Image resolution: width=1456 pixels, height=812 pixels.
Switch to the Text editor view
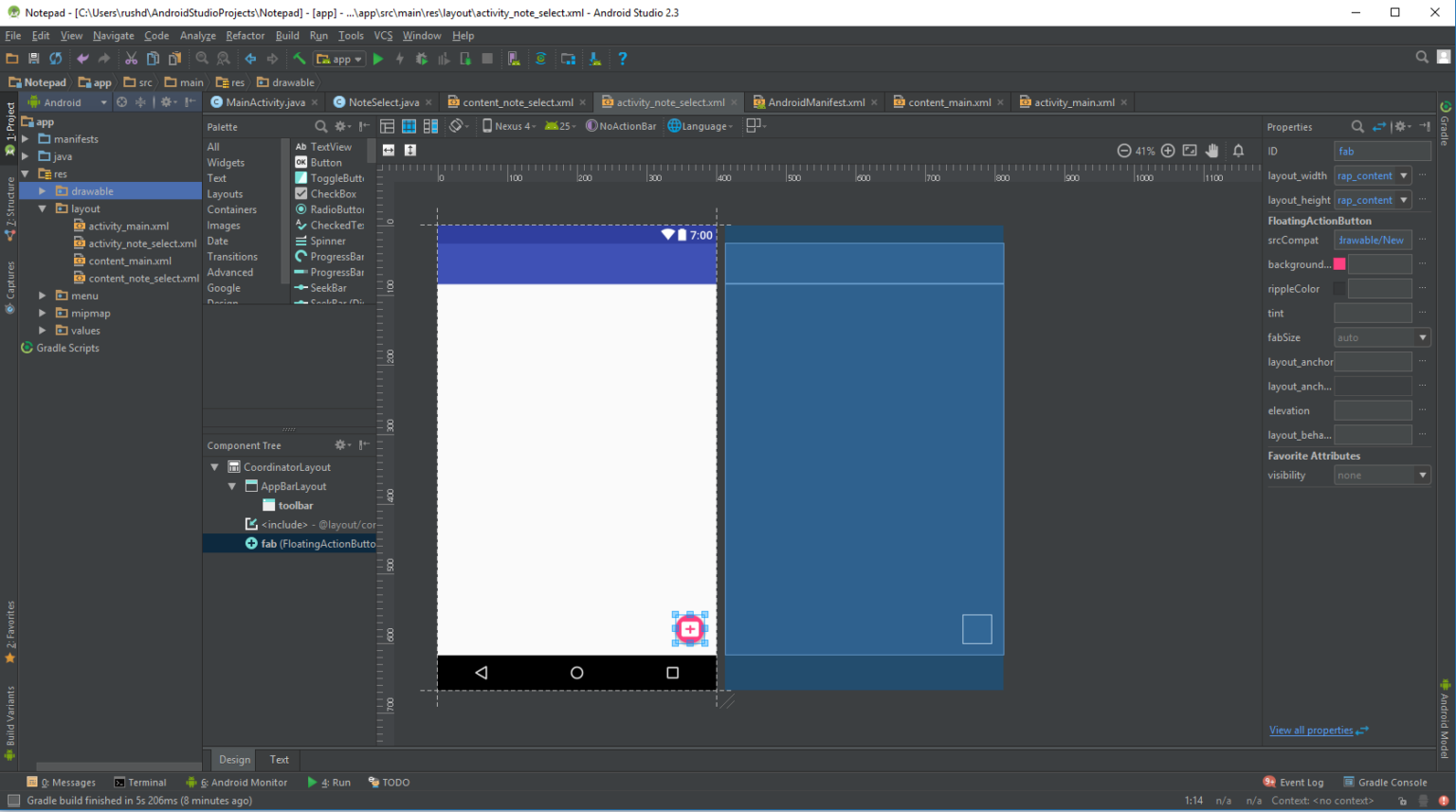(x=279, y=760)
